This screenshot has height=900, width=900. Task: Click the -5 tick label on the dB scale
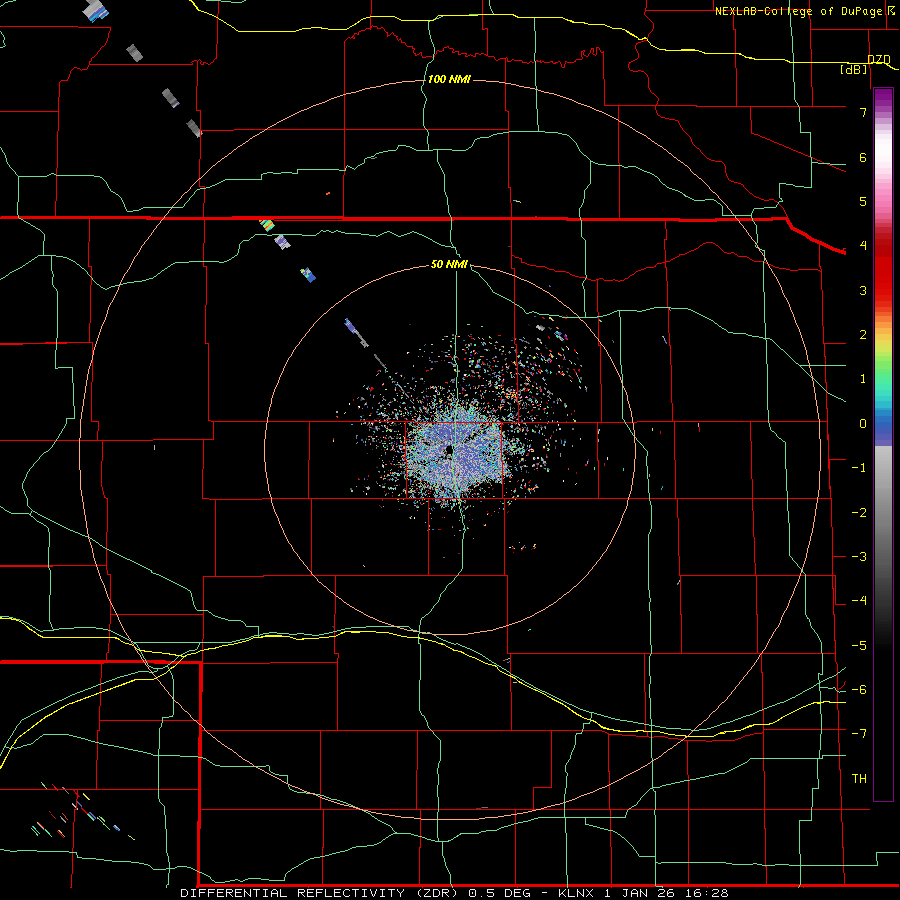pyautogui.click(x=859, y=646)
